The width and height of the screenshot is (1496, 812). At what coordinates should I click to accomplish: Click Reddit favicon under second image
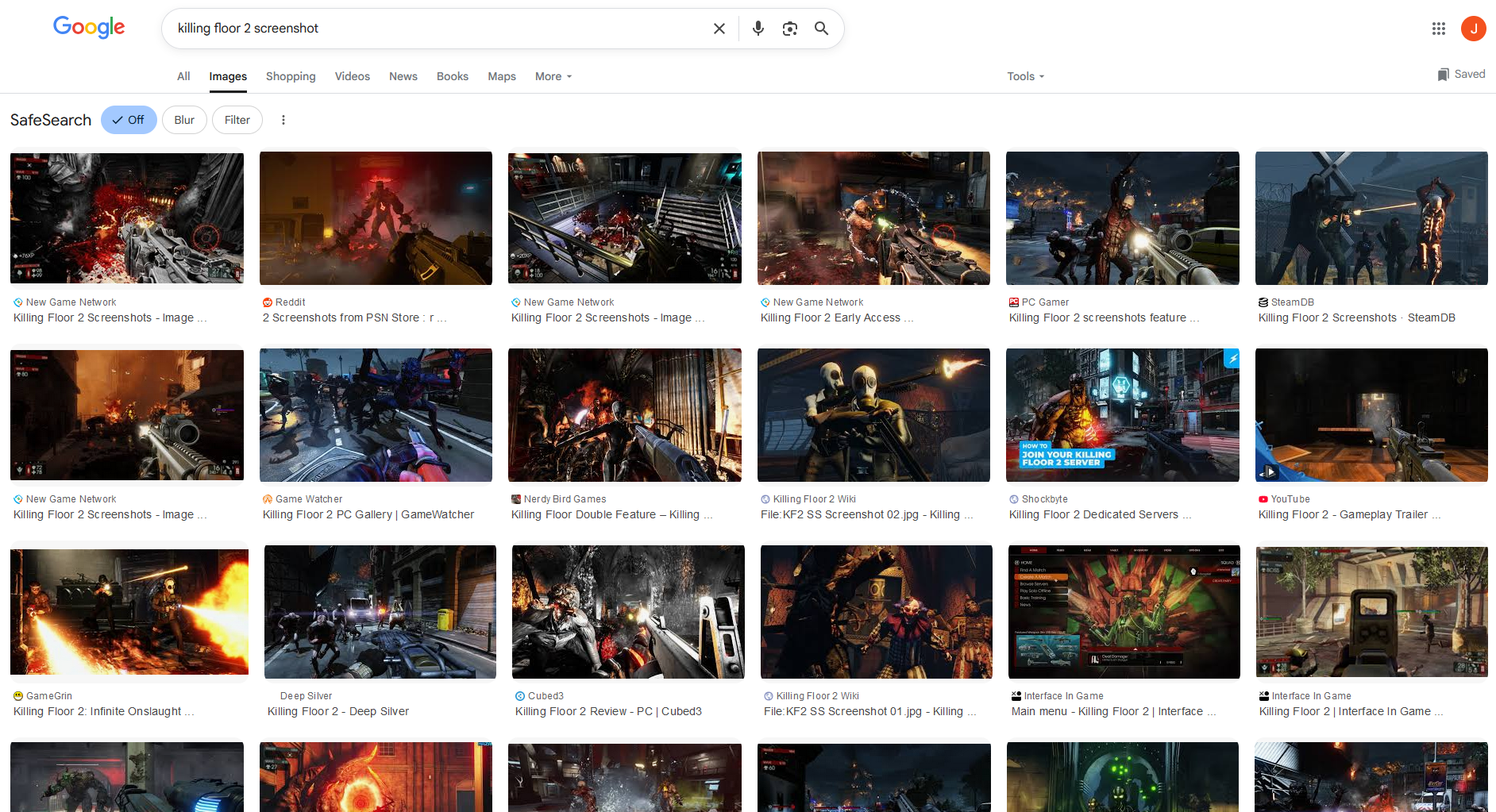pyautogui.click(x=268, y=302)
